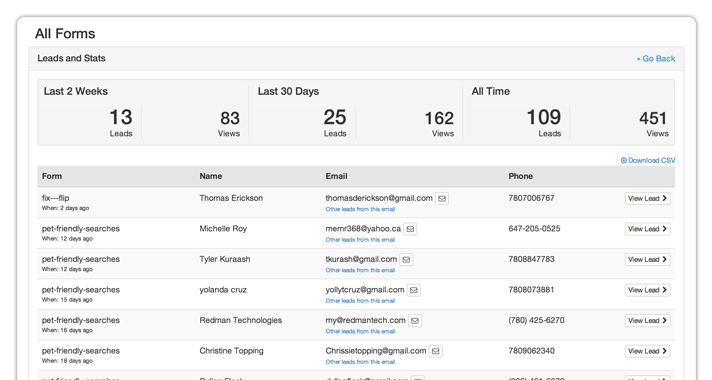Click email icon next to memr368@yahoo.ca
Image resolution: width=712 pixels, height=380 pixels.
[410, 229]
